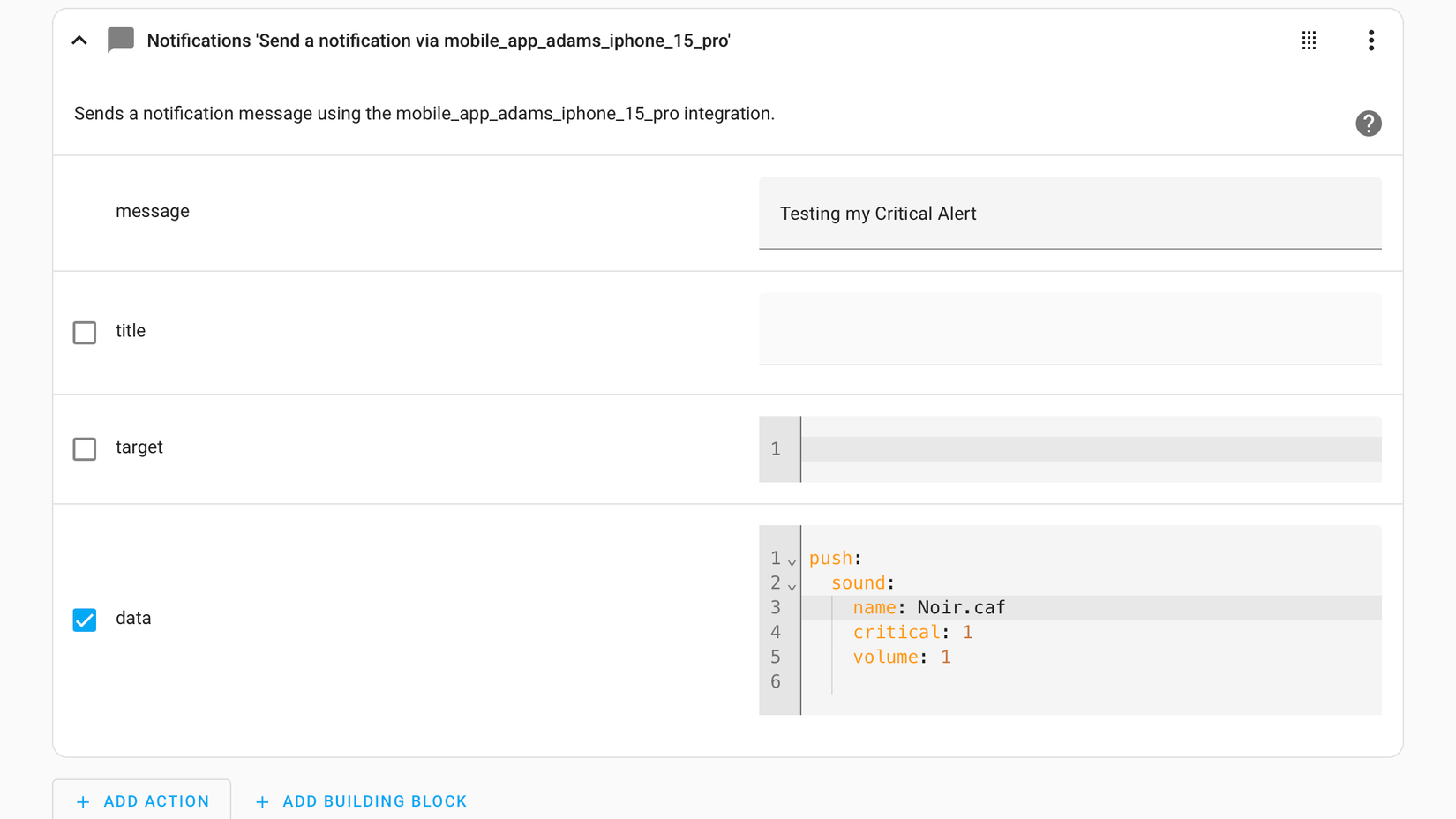Enable the target checkbox
This screenshot has height=819, width=1456.
[84, 448]
